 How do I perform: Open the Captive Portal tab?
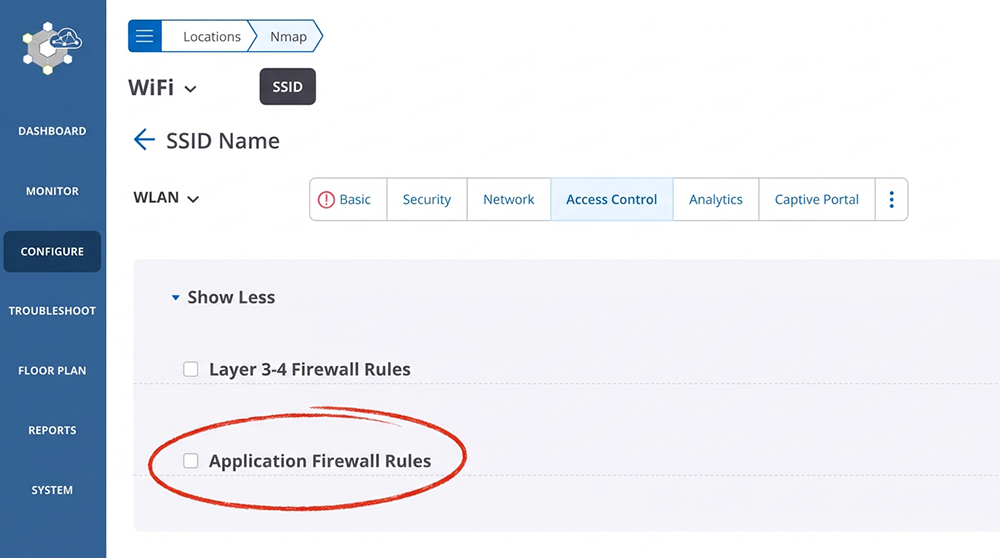(x=816, y=200)
